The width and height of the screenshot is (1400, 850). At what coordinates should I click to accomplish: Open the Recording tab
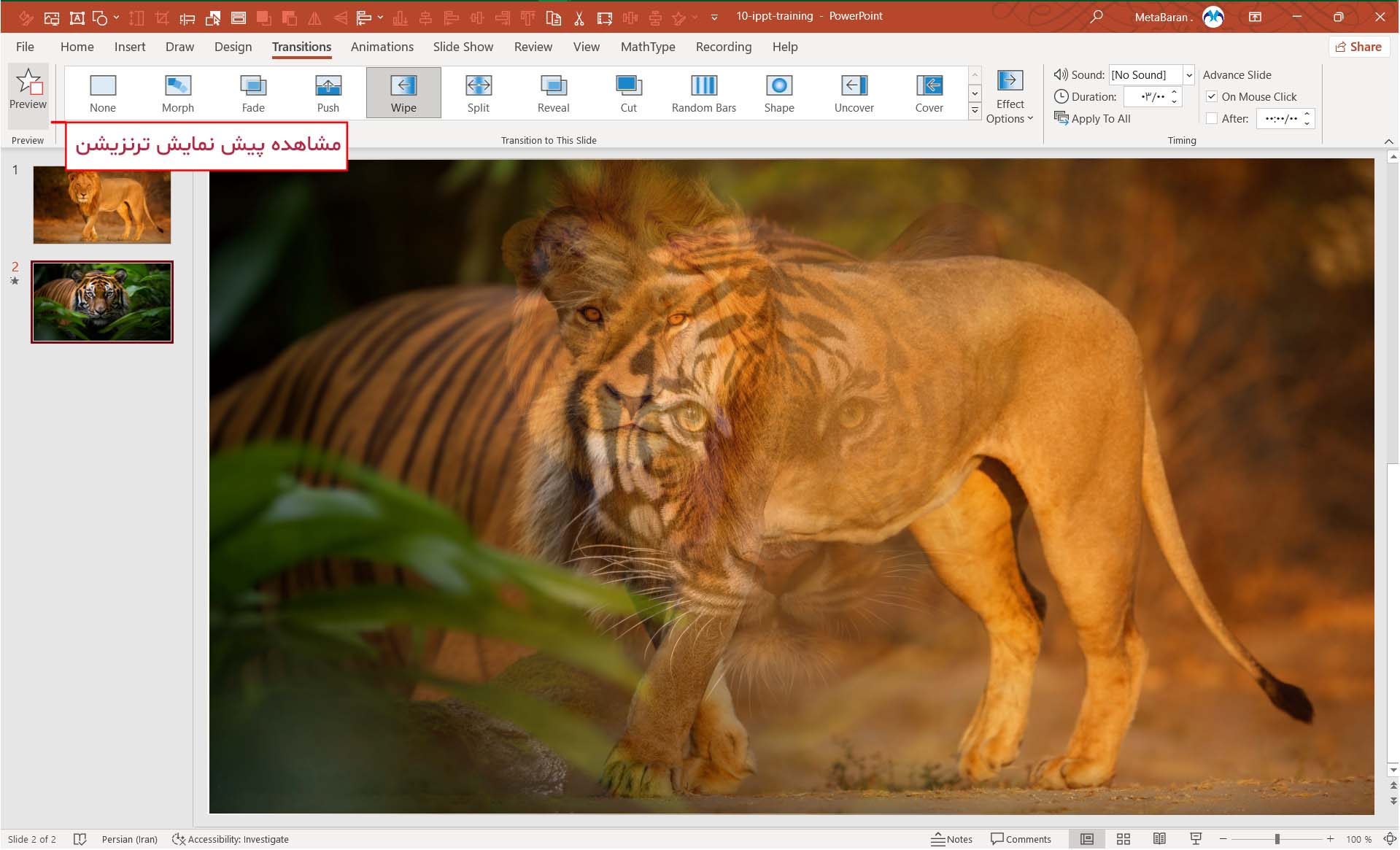pyautogui.click(x=723, y=47)
